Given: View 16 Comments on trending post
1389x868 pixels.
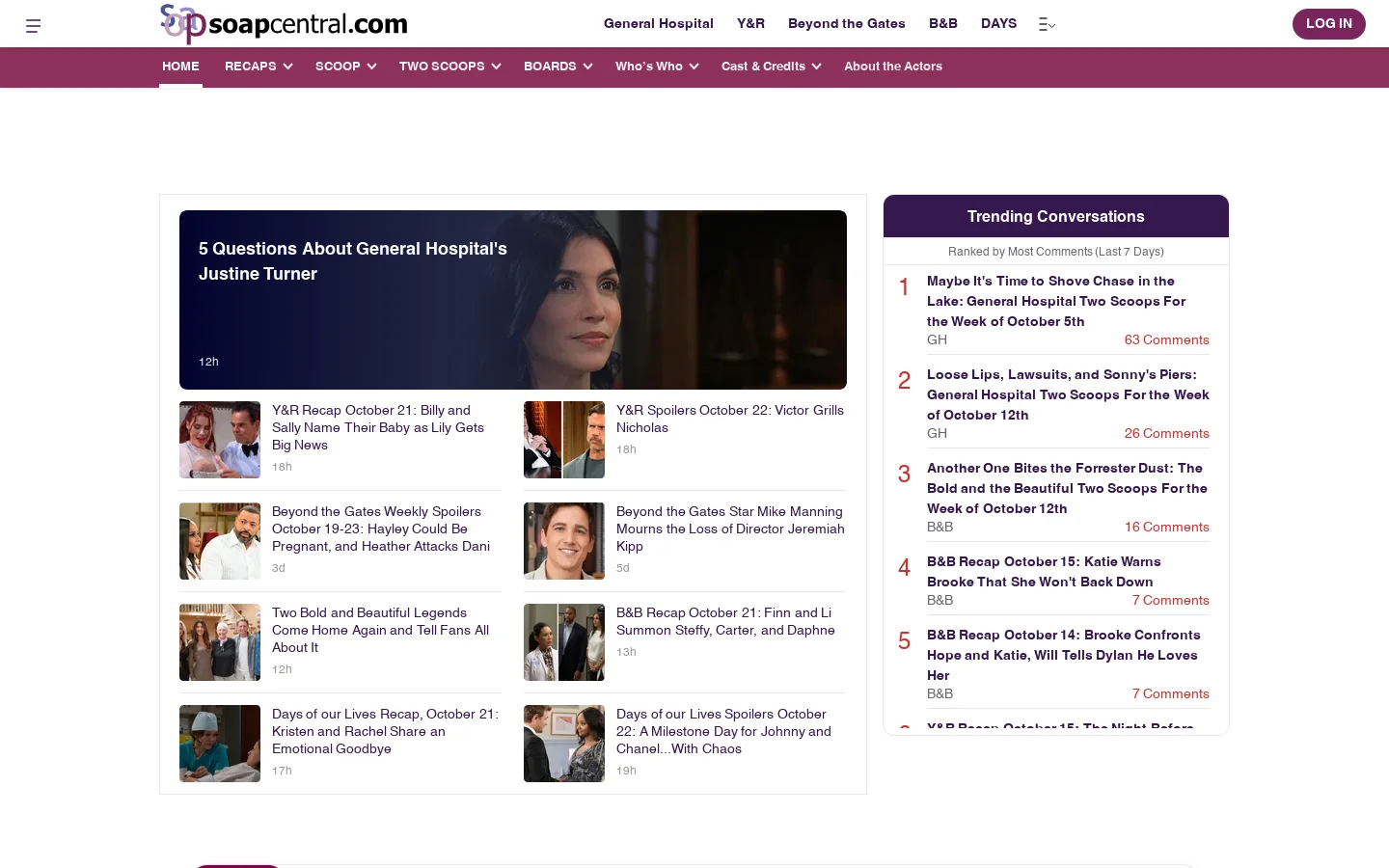Looking at the screenshot, I should pos(1166,527).
